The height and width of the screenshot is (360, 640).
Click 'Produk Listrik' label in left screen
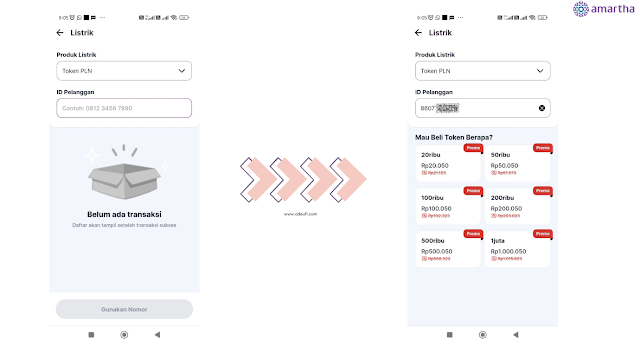(76, 55)
